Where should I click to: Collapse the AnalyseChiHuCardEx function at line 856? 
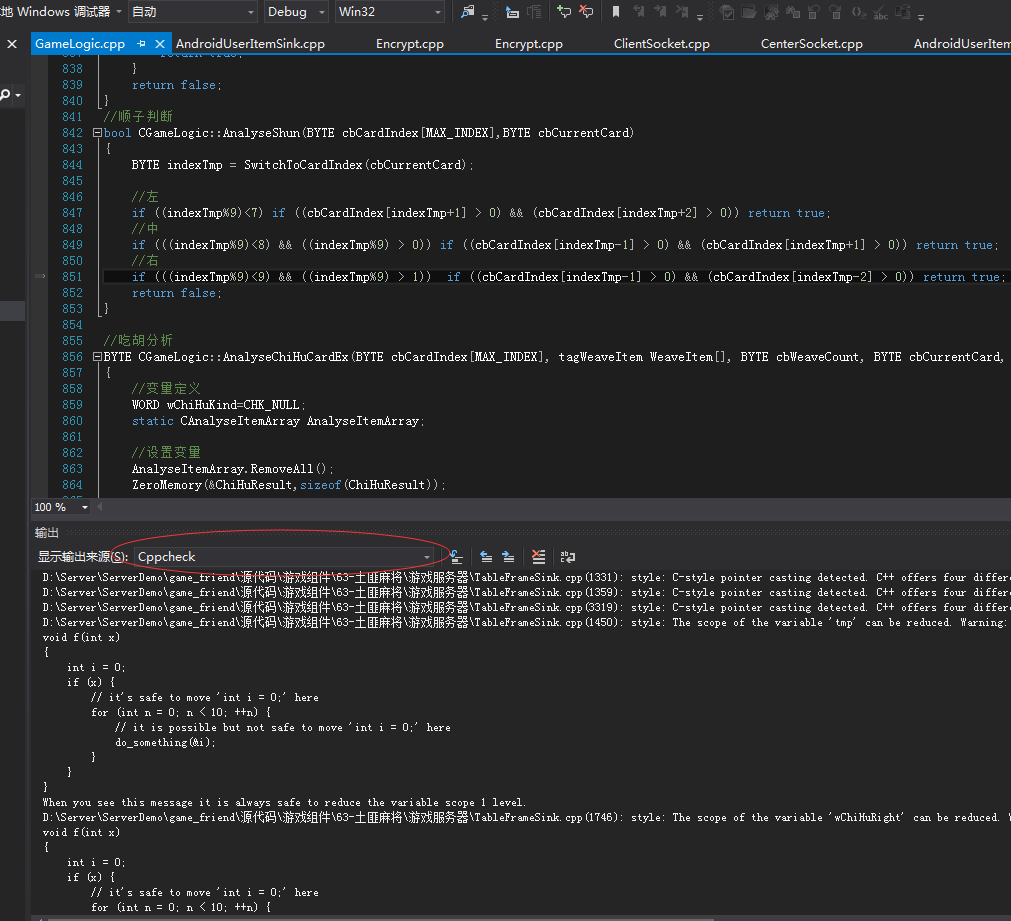[97, 357]
